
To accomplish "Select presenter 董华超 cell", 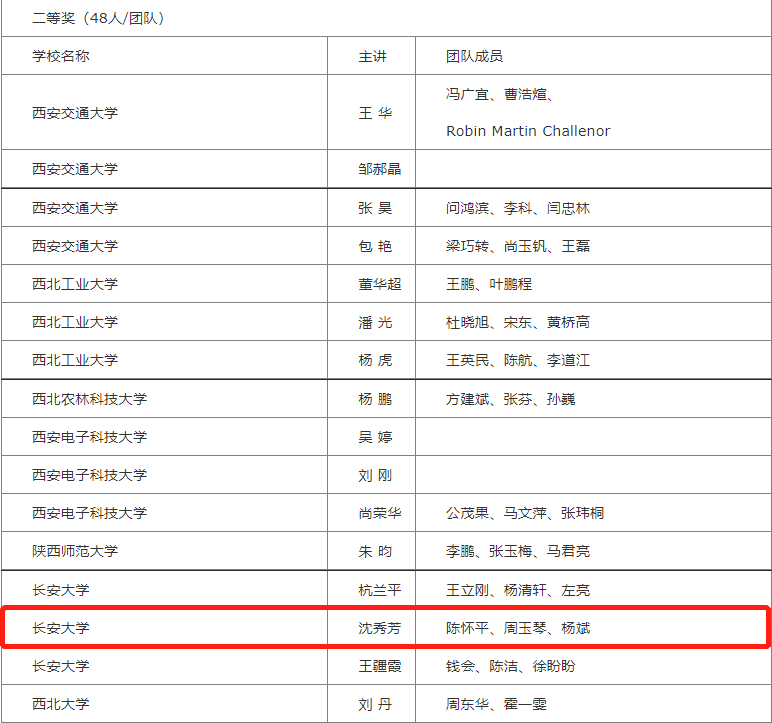I will 380,284.
